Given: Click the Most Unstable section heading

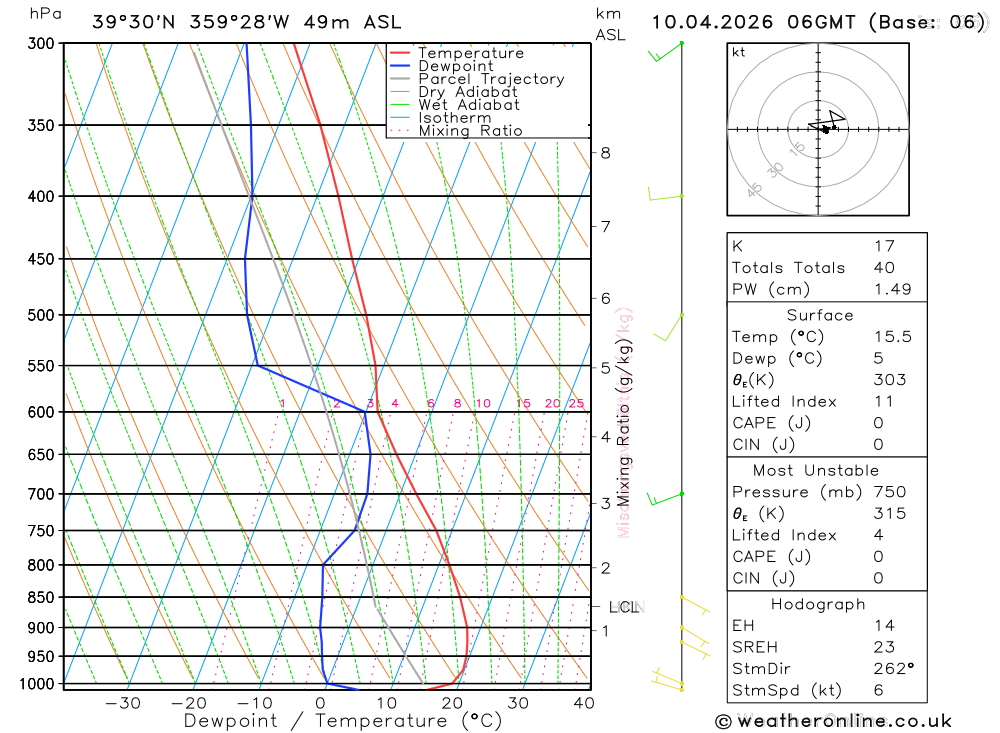Looking at the screenshot, I should pos(816,471).
